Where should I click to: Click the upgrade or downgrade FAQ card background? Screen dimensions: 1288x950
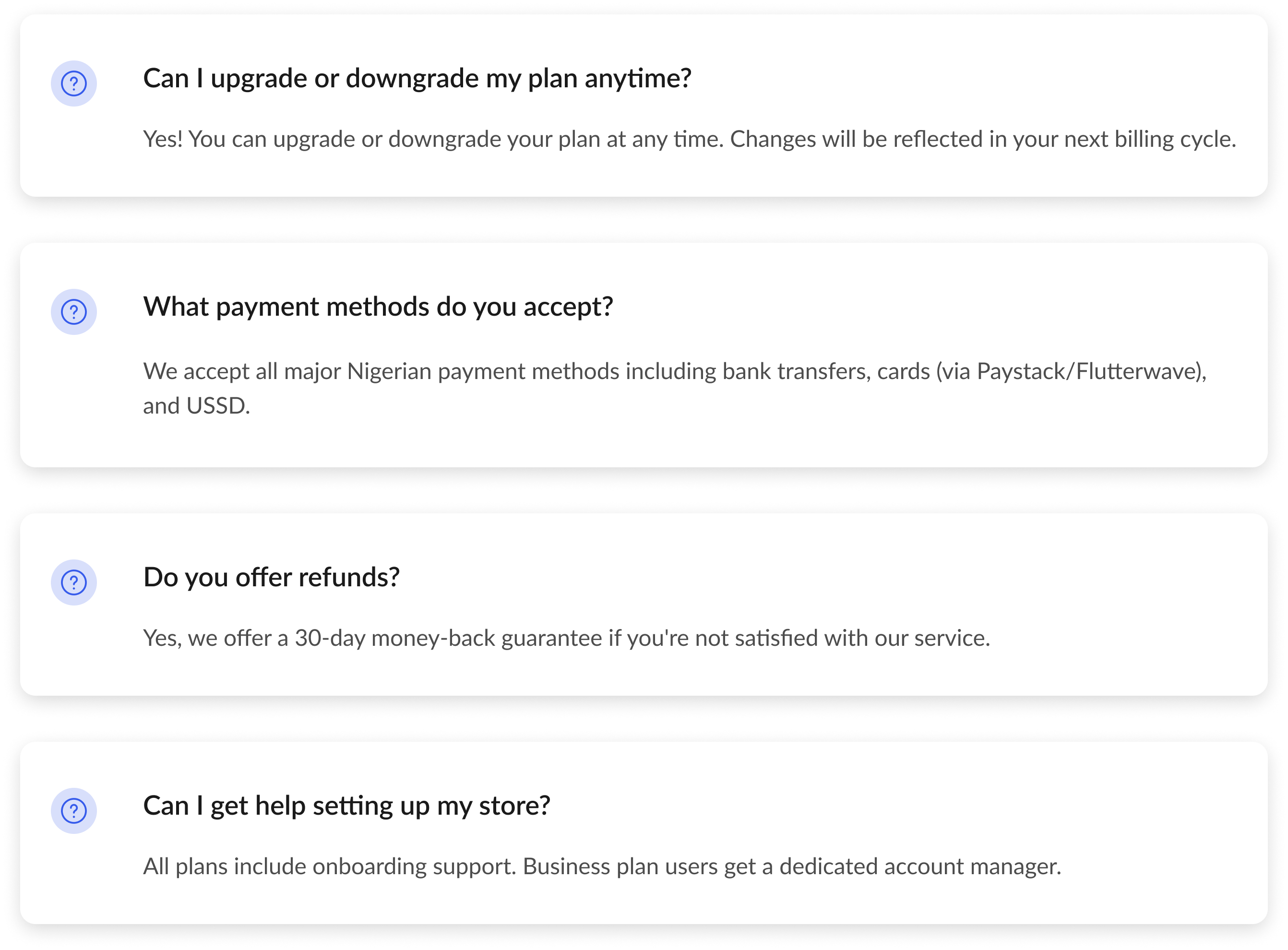point(644,105)
